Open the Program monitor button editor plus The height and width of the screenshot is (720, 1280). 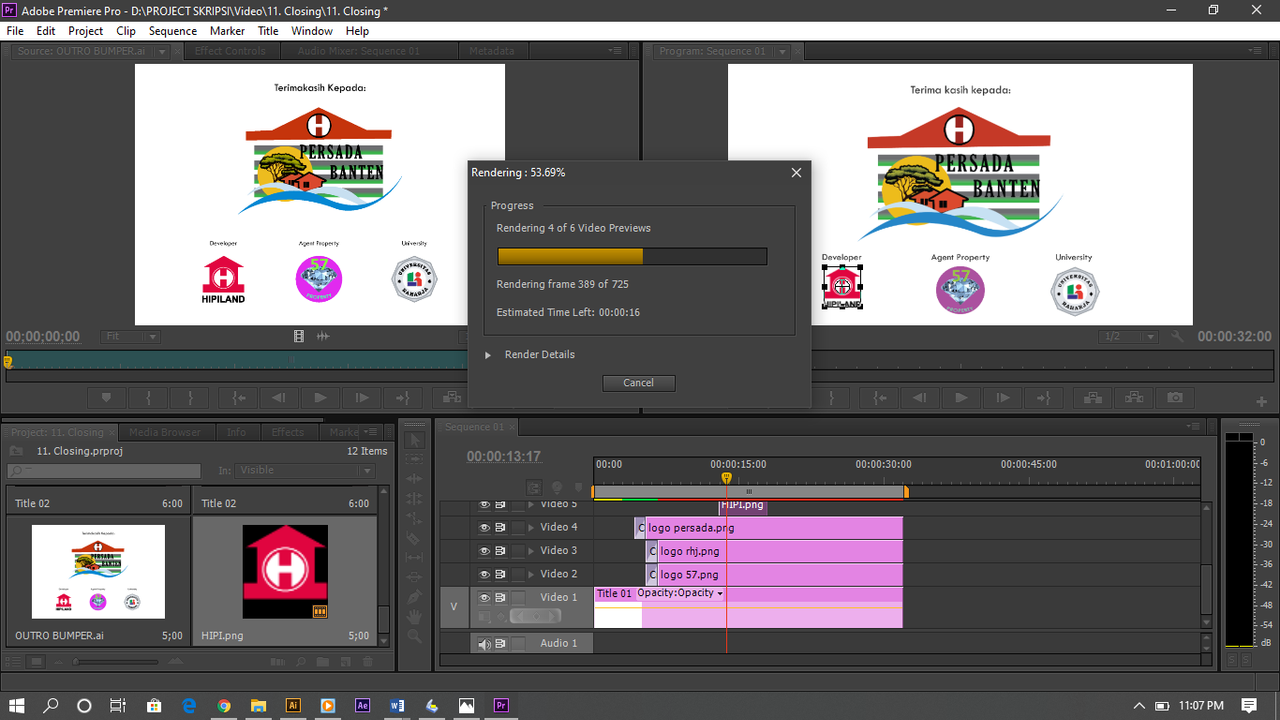(1261, 401)
